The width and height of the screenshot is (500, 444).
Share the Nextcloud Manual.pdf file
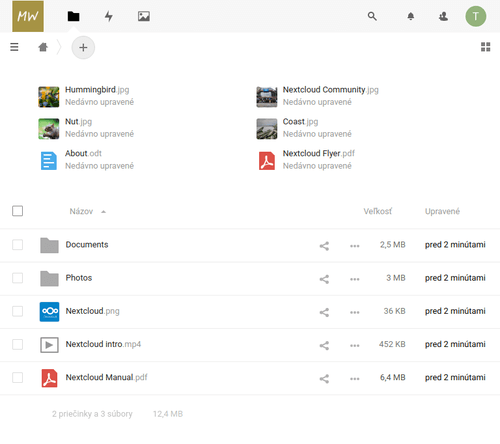pyautogui.click(x=324, y=379)
